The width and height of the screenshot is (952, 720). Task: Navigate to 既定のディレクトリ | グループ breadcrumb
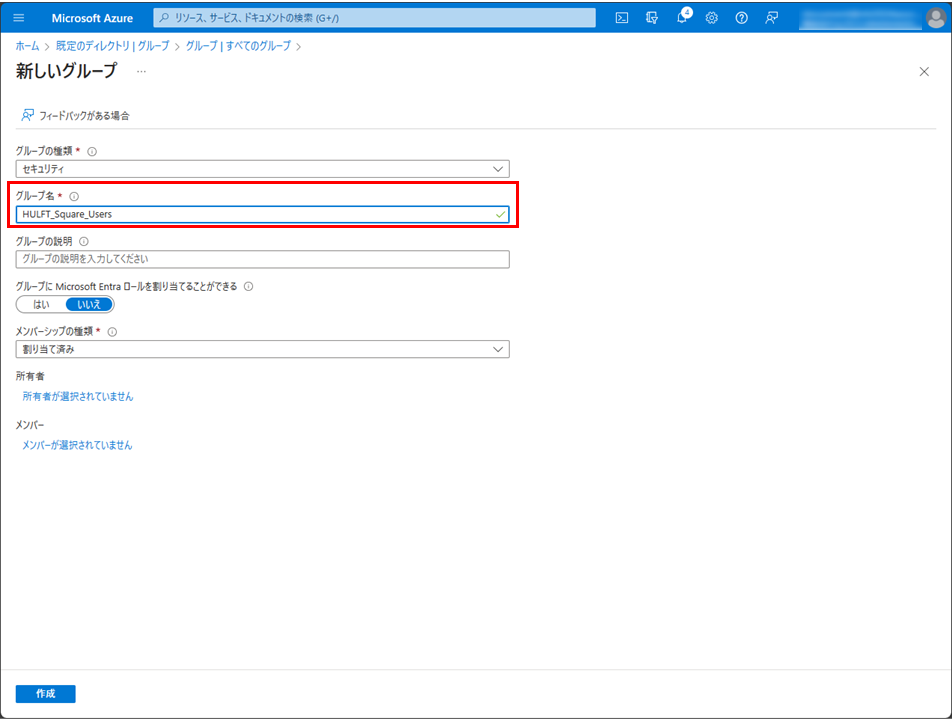(x=113, y=46)
